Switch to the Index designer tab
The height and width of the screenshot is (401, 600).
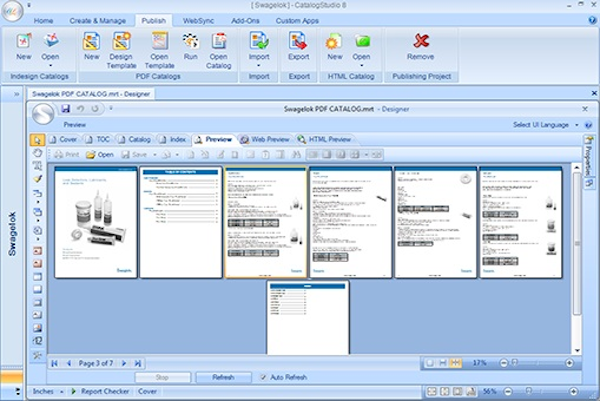tap(173, 140)
